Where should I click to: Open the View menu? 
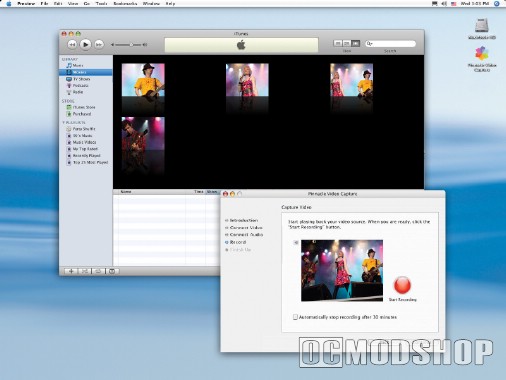73,4
